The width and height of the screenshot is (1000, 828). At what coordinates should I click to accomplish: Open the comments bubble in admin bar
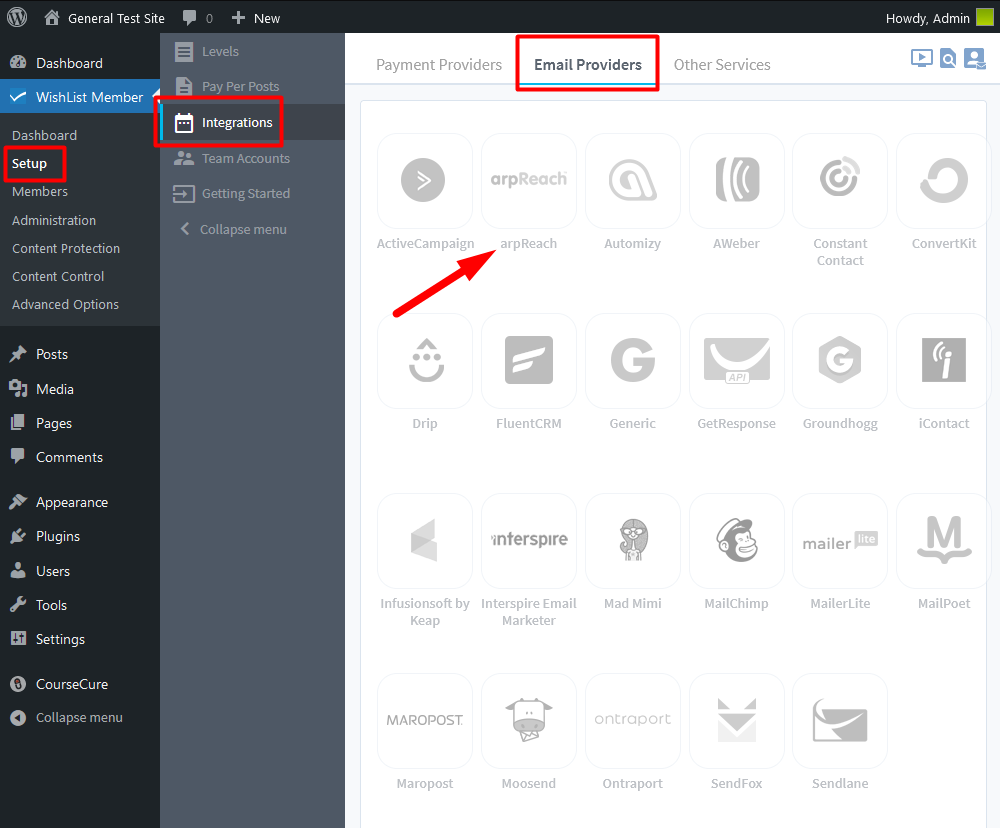tap(198, 18)
